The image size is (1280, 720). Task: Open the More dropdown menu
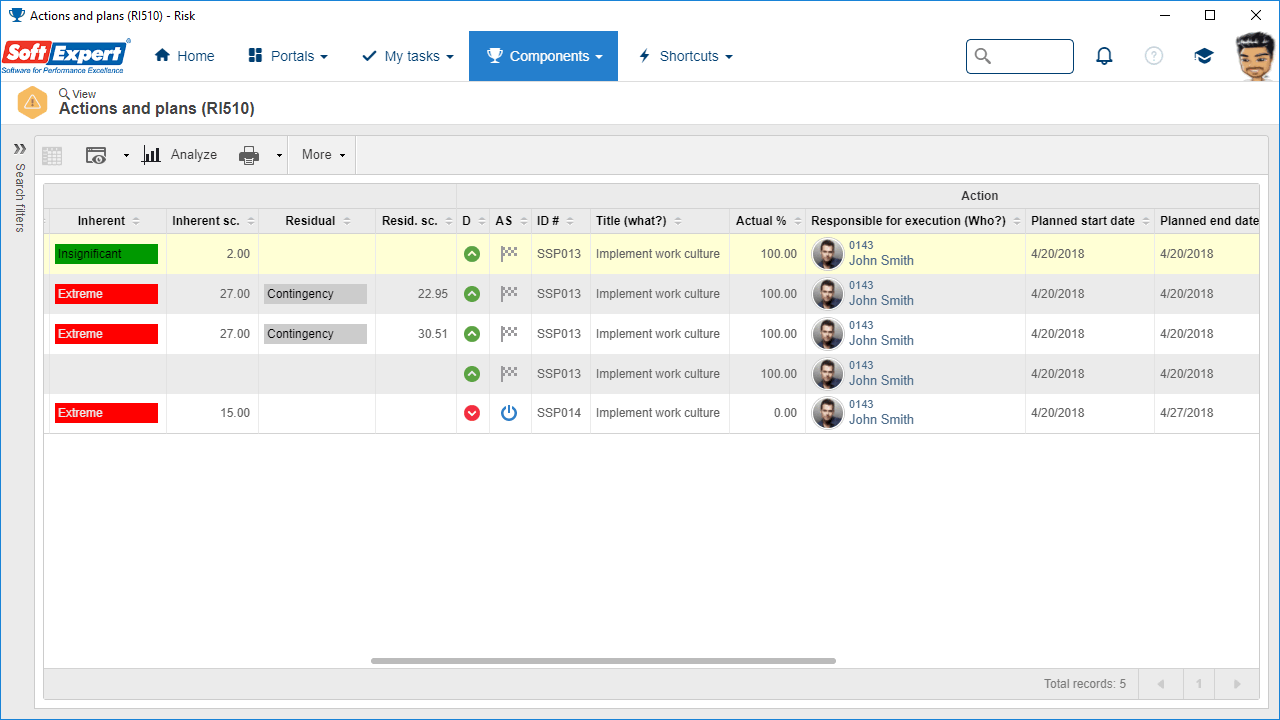pos(323,155)
